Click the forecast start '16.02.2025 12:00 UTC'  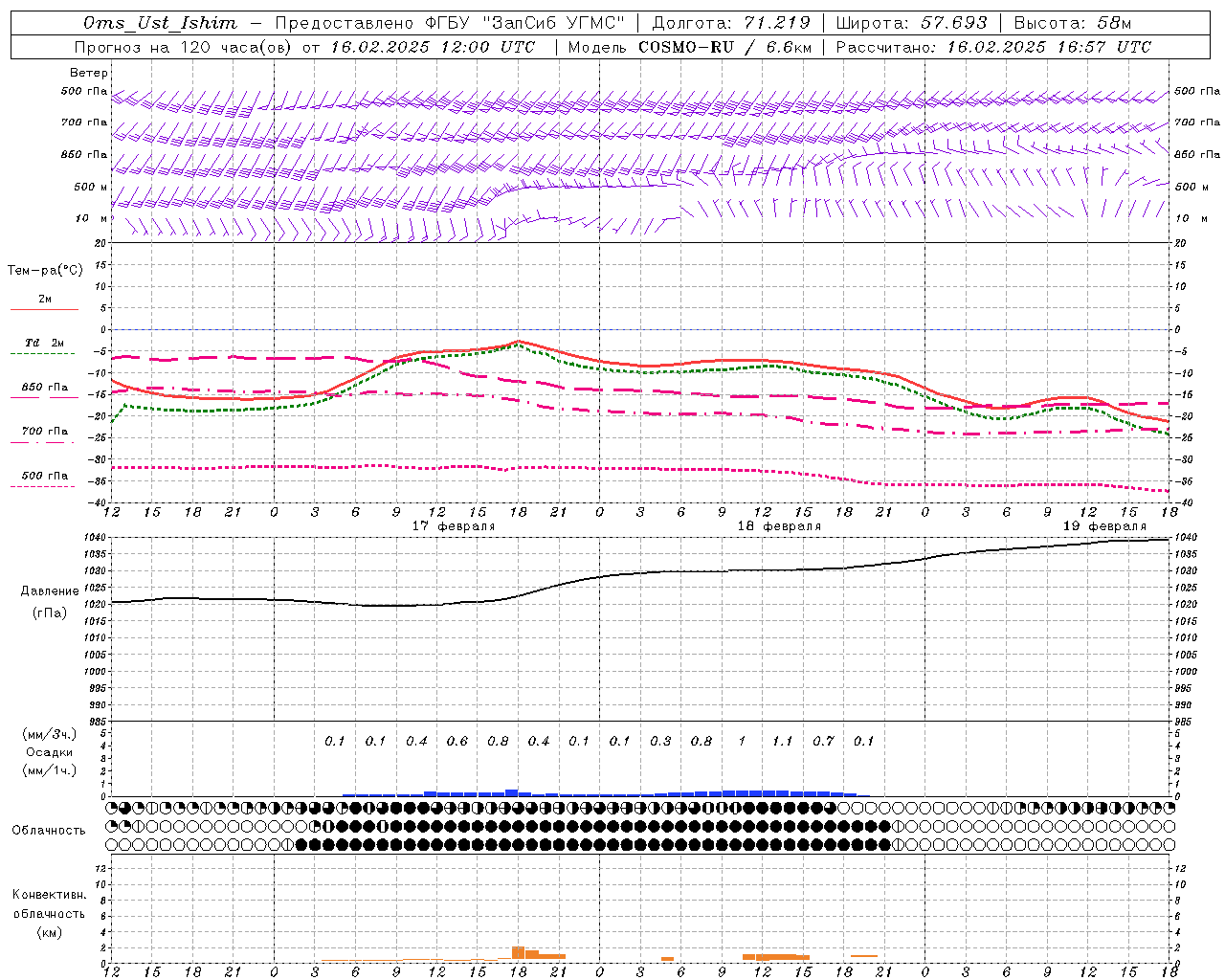click(433, 47)
